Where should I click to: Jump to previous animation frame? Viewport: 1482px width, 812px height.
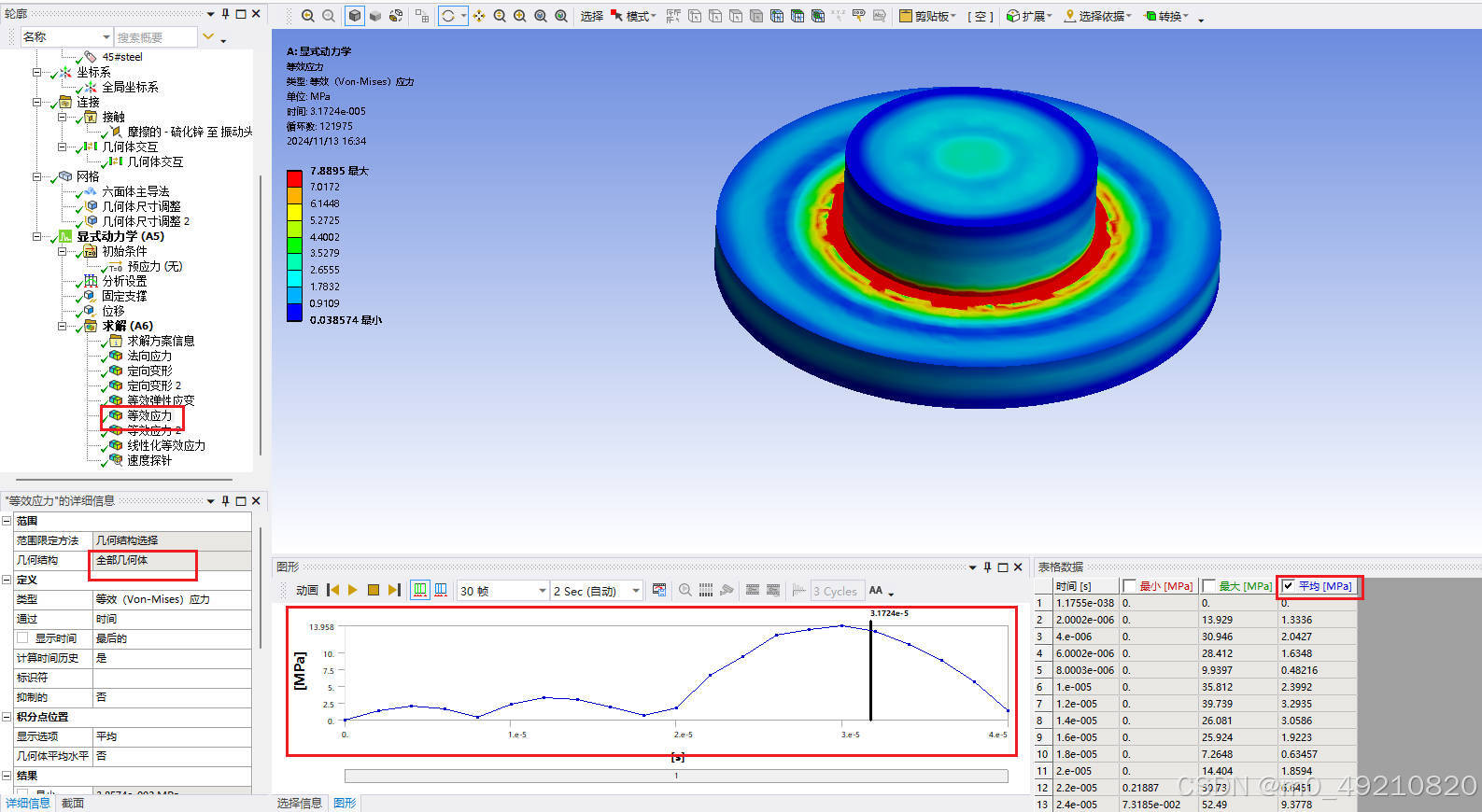333,590
